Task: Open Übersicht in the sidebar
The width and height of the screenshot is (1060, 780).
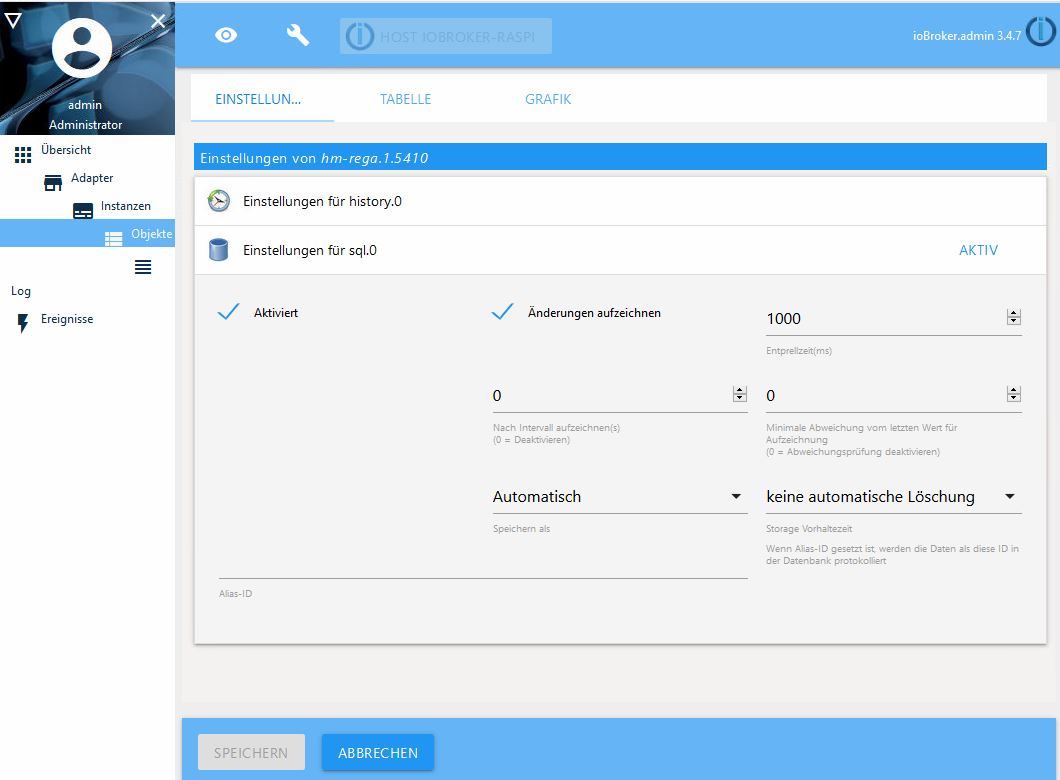Action: pos(66,150)
